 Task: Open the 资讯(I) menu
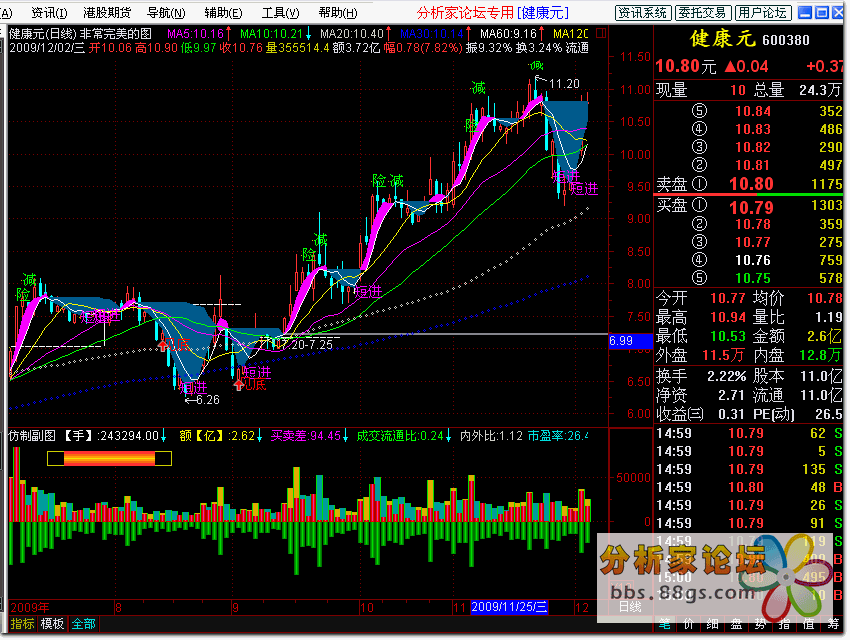tap(50, 13)
